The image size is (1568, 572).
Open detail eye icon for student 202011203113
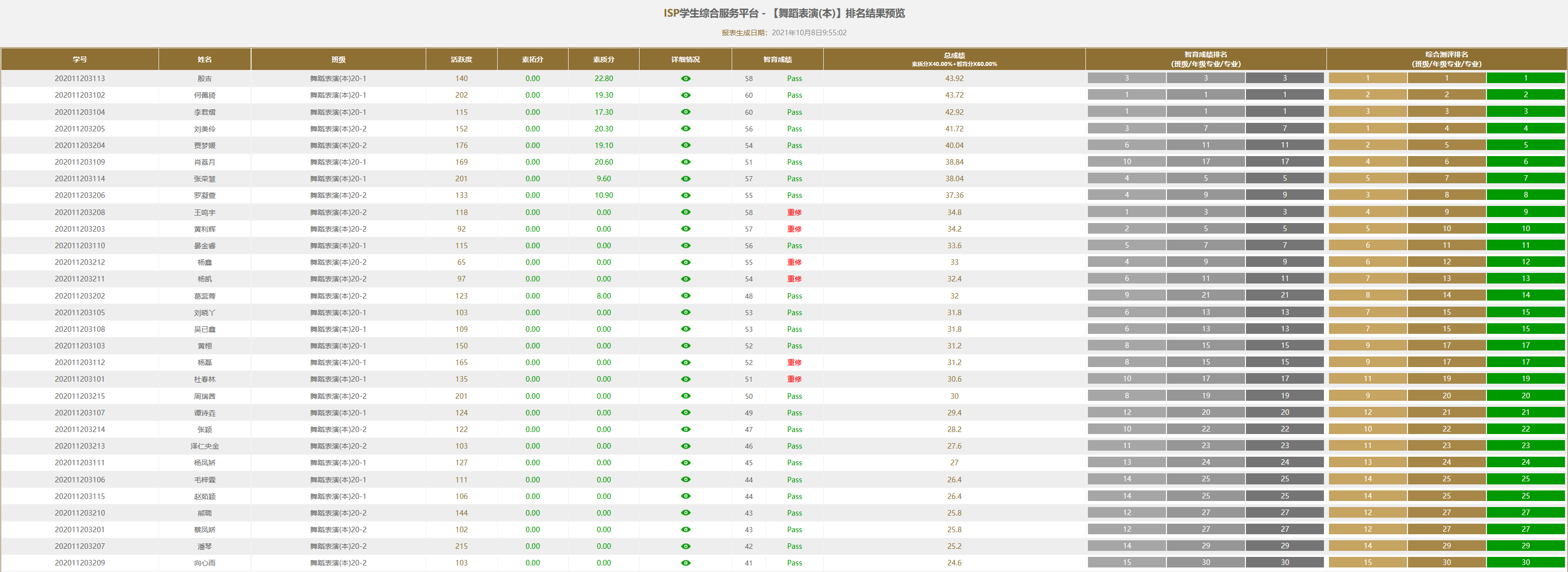pos(685,79)
